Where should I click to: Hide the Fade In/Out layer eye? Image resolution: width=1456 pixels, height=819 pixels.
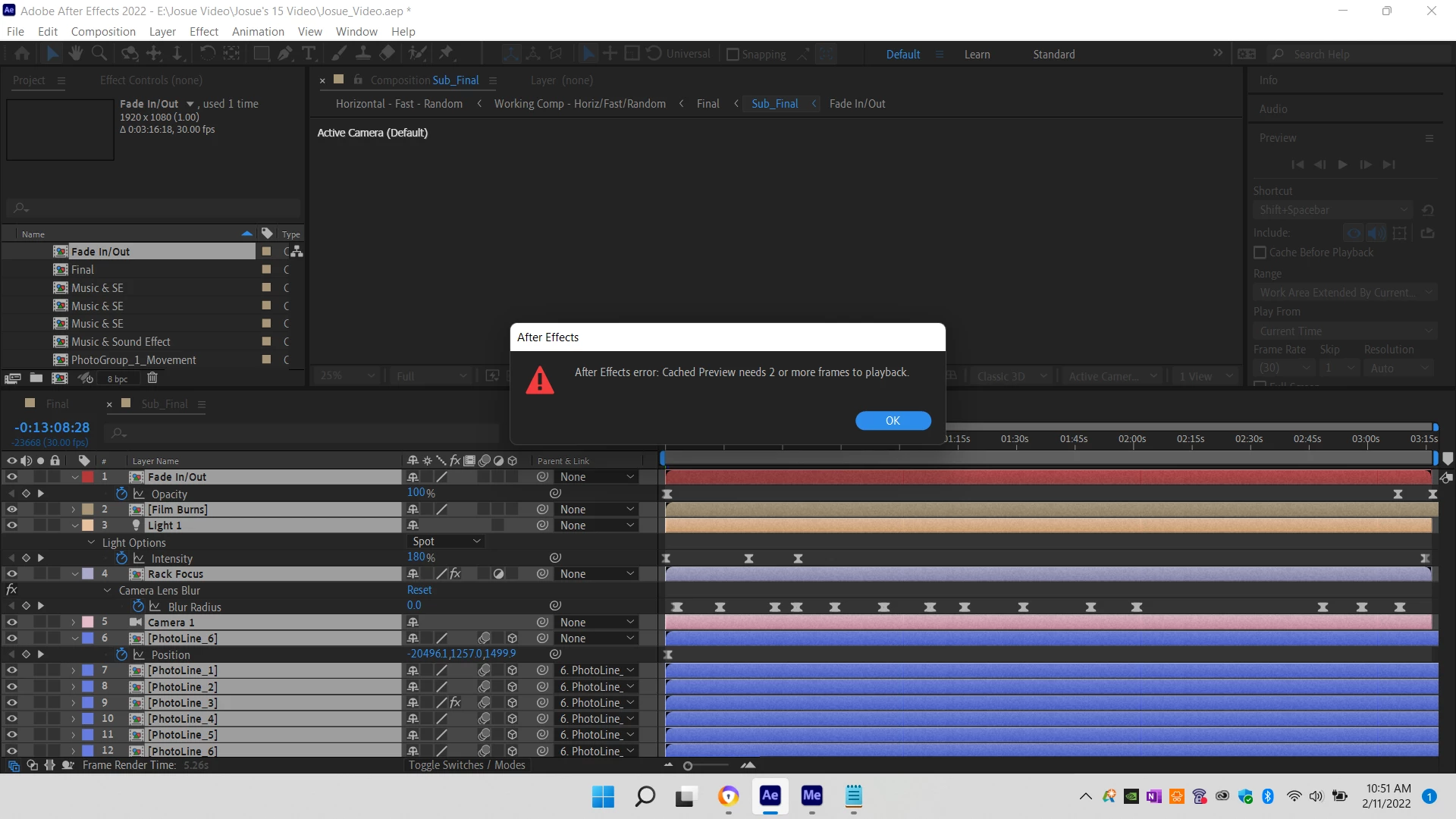click(x=11, y=477)
